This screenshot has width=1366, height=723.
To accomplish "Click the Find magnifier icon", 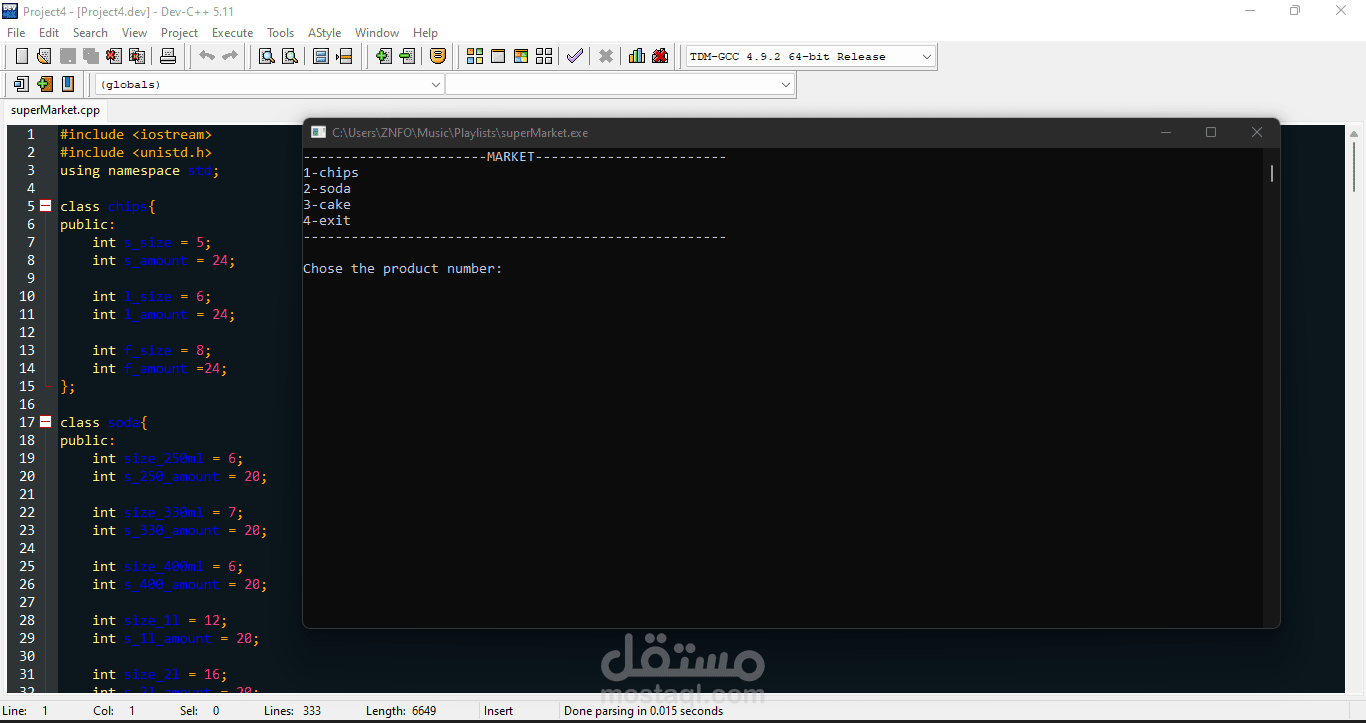I will [267, 56].
